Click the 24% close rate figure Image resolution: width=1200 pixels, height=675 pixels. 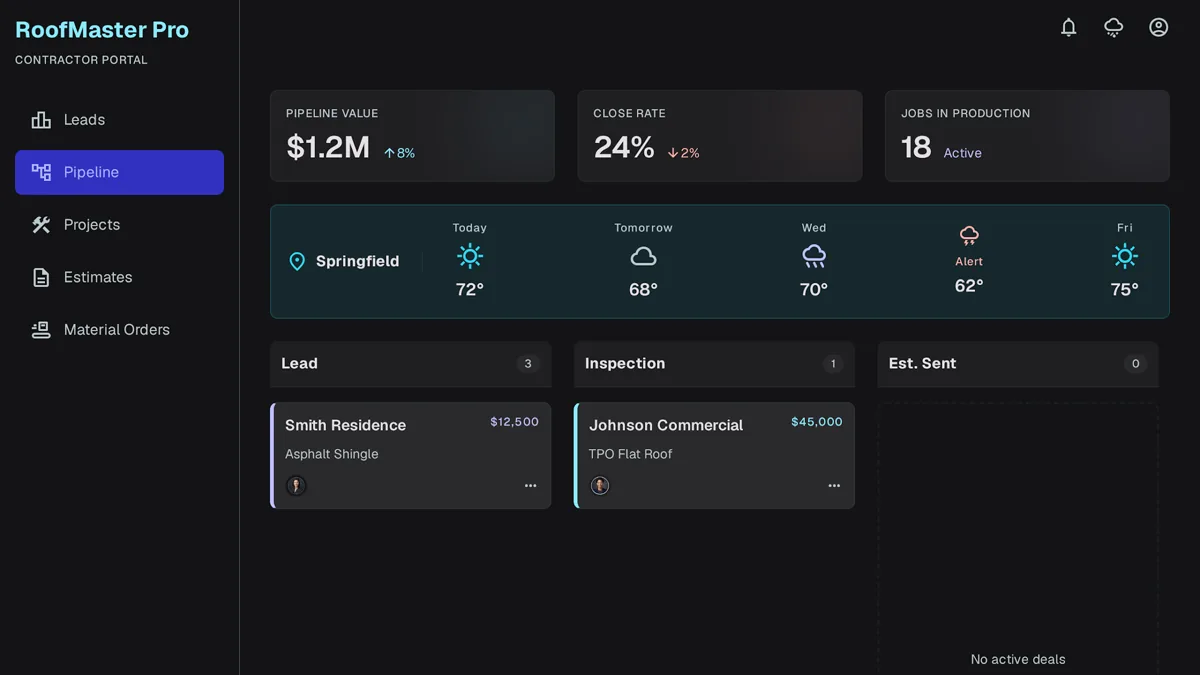624,147
